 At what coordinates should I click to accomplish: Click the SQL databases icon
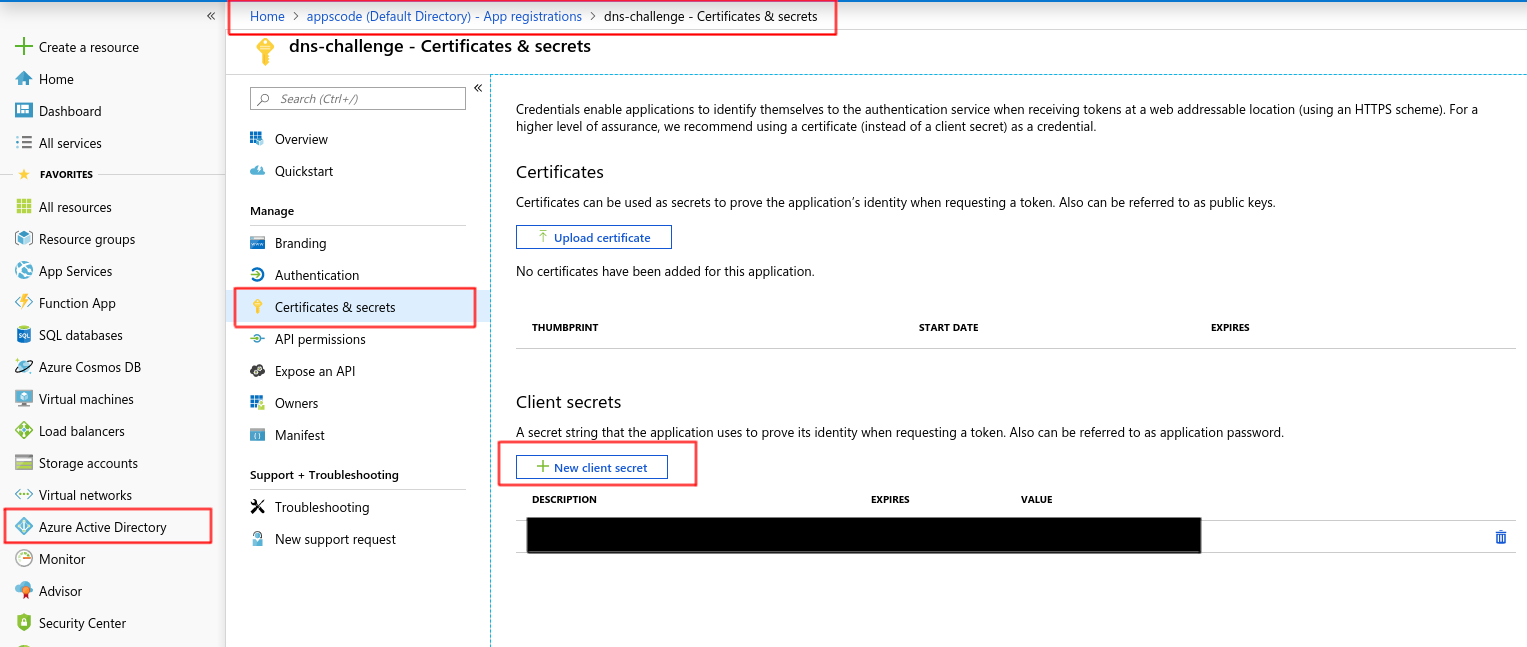coord(24,335)
